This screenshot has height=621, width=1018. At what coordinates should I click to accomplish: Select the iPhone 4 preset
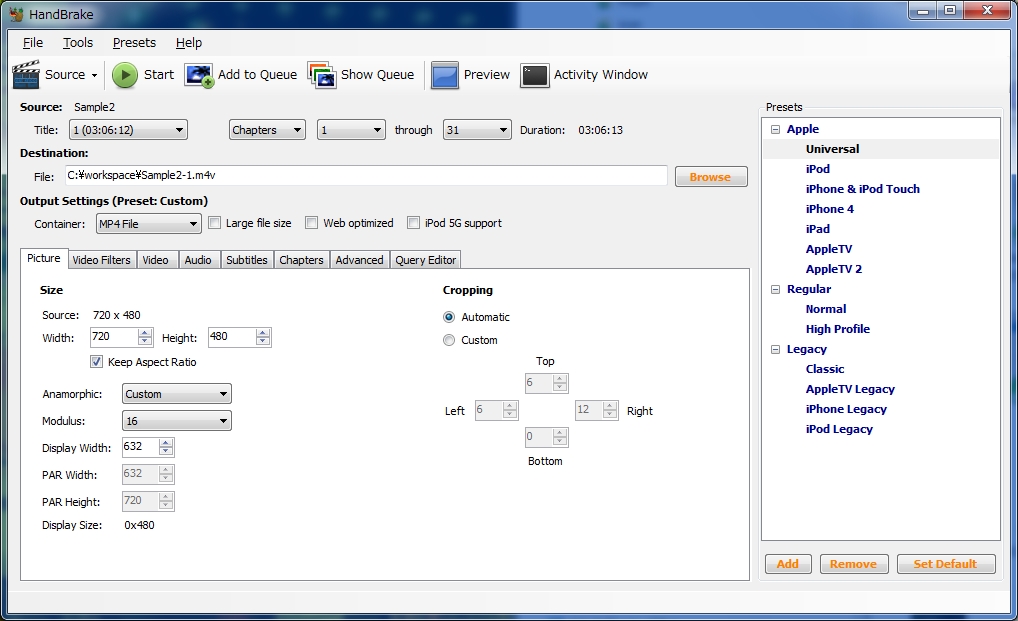[830, 209]
